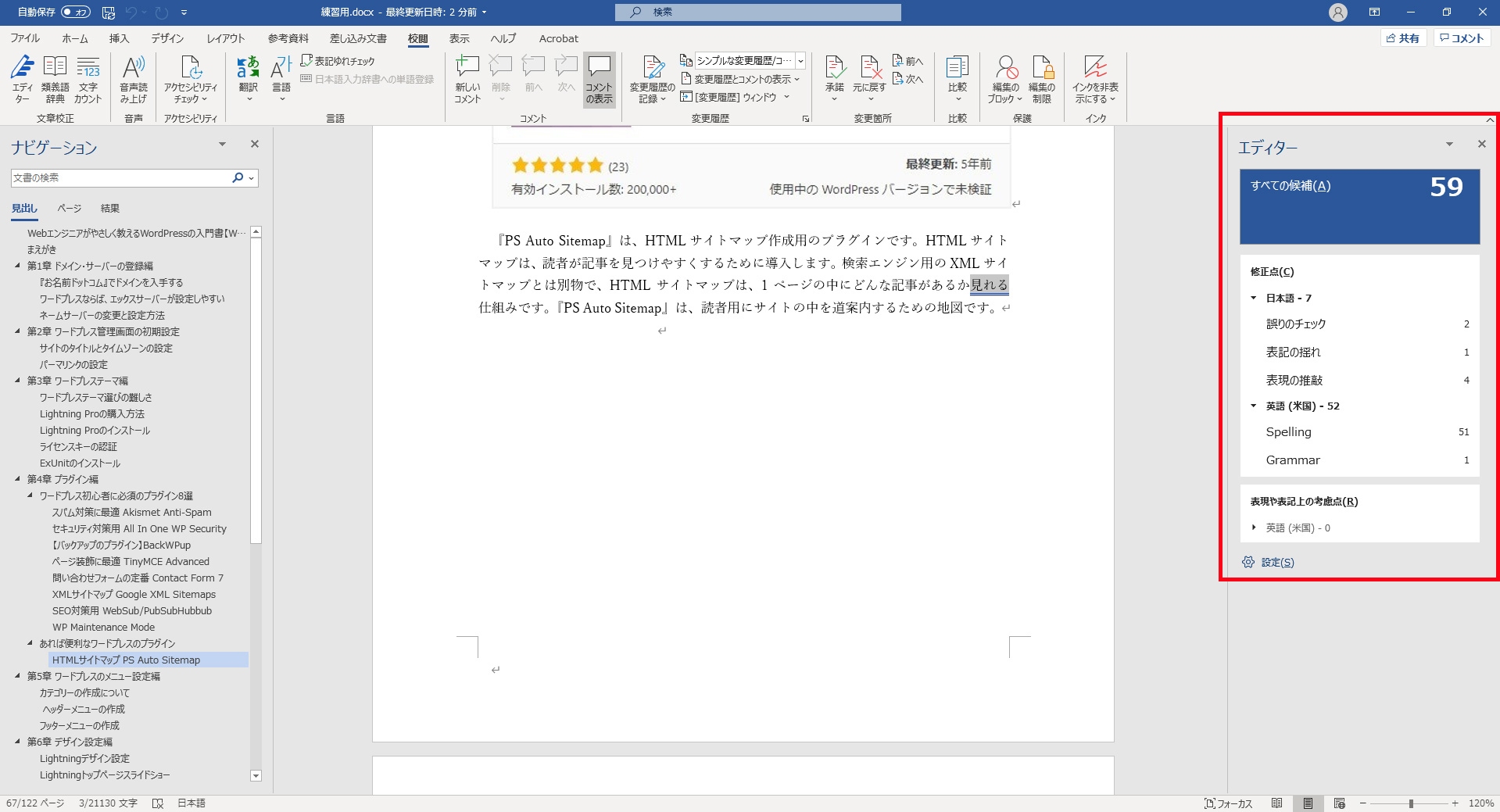1500x812 pixels.
Task: Switch to the レイアウト ribbon tab
Action: pyautogui.click(x=226, y=38)
